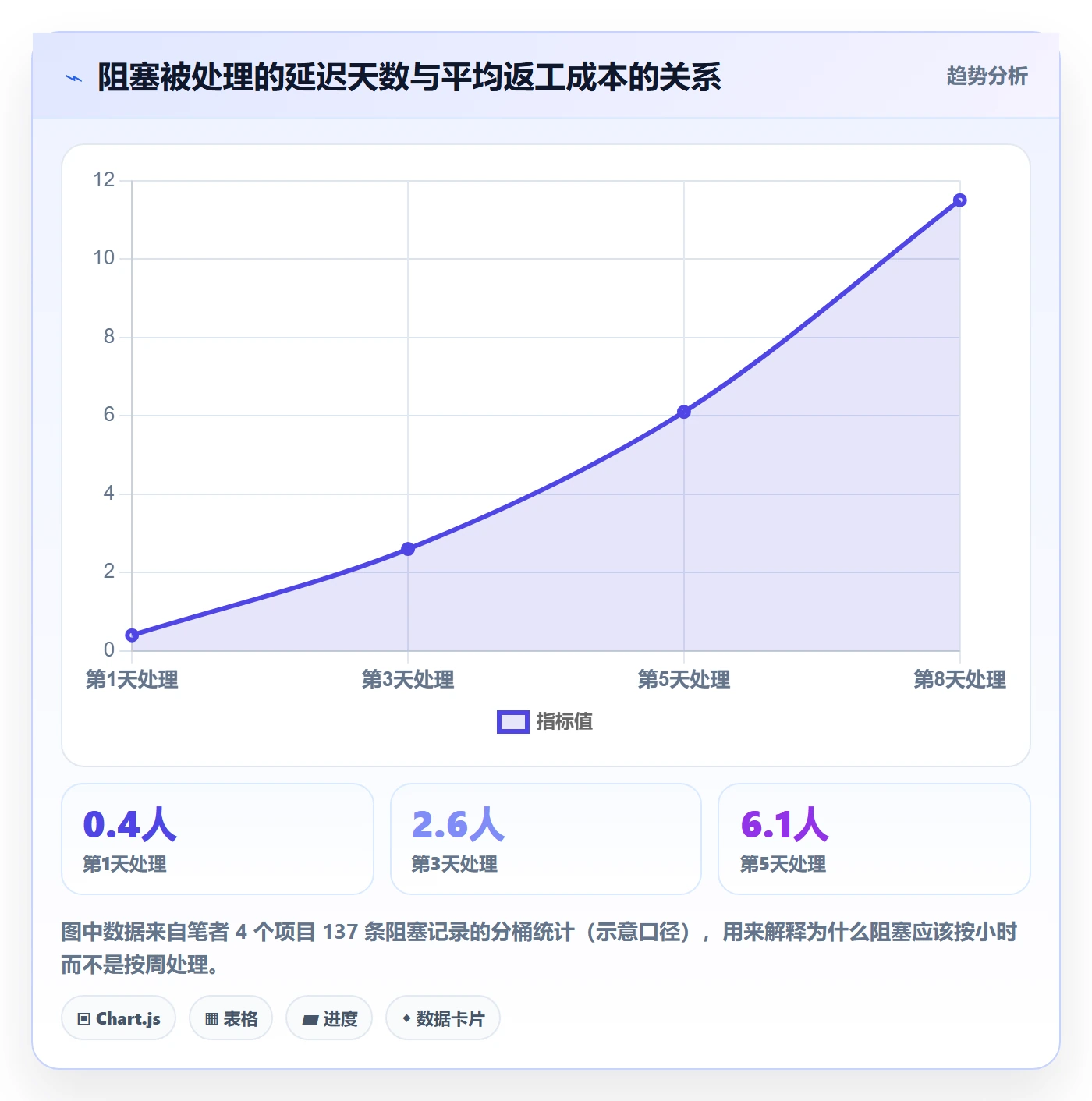Click the 第1天处理 x-axis label
1092x1101 pixels.
click(x=132, y=679)
